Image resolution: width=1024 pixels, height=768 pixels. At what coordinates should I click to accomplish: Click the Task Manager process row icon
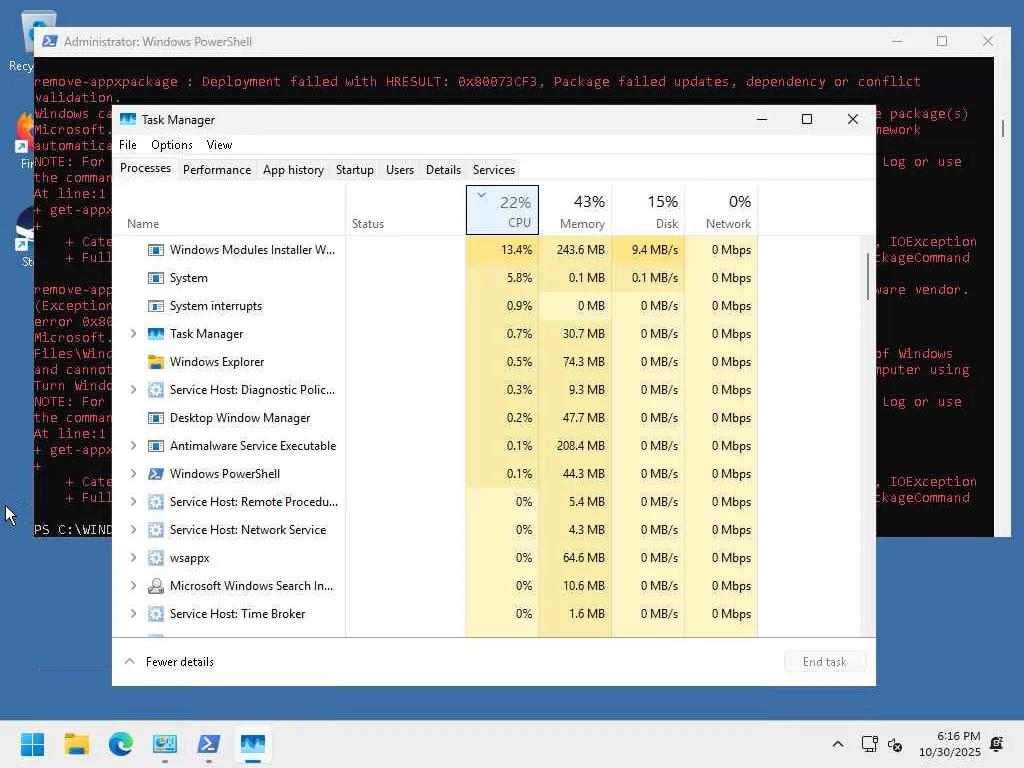155,334
